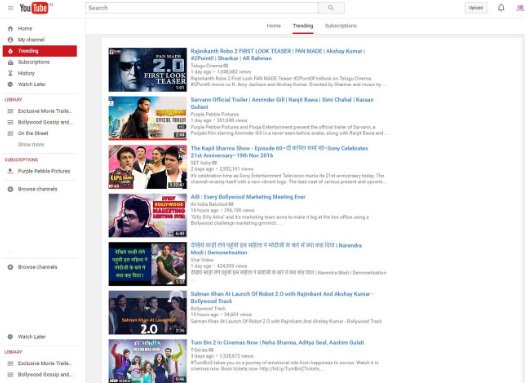The image size is (525, 383).
Task: Click the Tum Bin 2 thumbnail
Action: (x=148, y=361)
